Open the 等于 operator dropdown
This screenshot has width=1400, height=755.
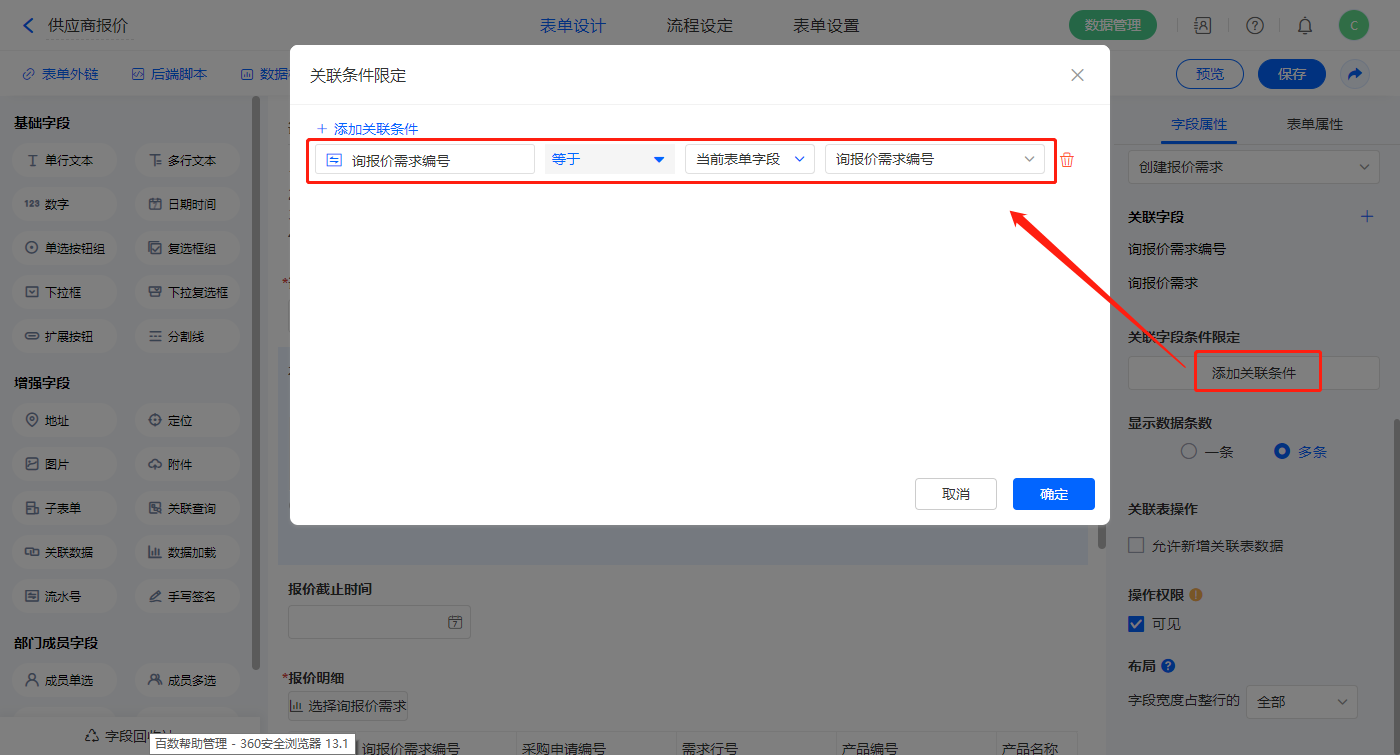(609, 159)
